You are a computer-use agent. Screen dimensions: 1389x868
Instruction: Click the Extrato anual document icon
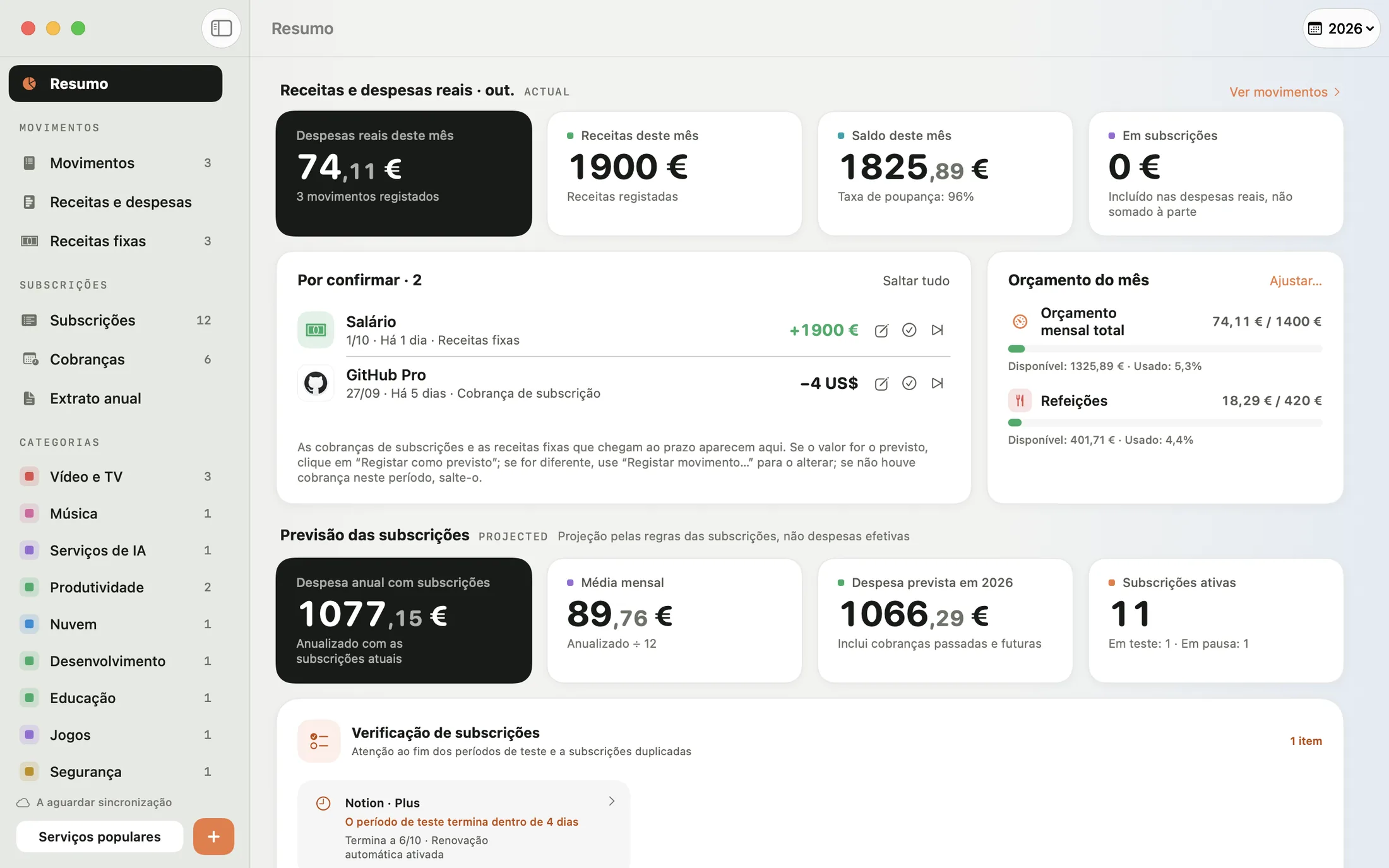[29, 398]
